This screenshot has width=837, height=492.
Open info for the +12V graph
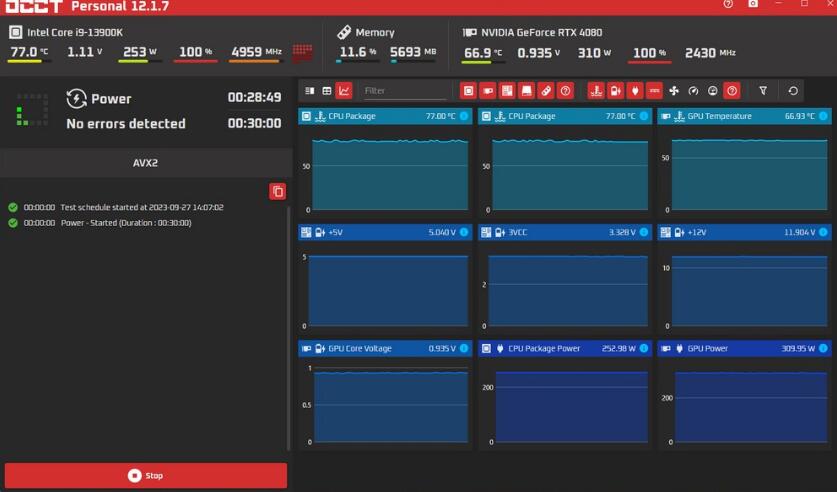[x=823, y=232]
